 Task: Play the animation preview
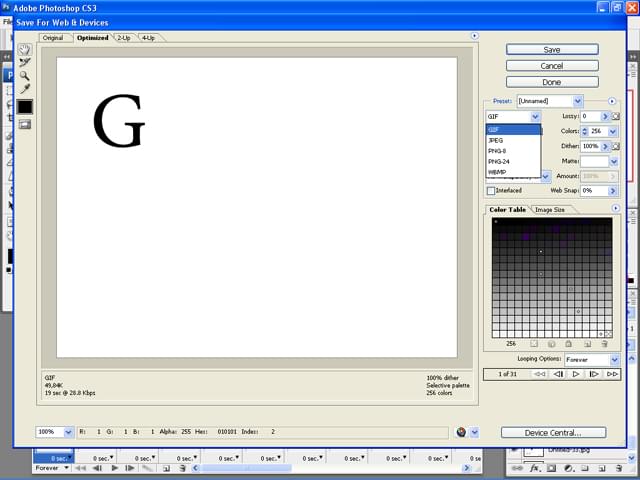pyautogui.click(x=576, y=374)
